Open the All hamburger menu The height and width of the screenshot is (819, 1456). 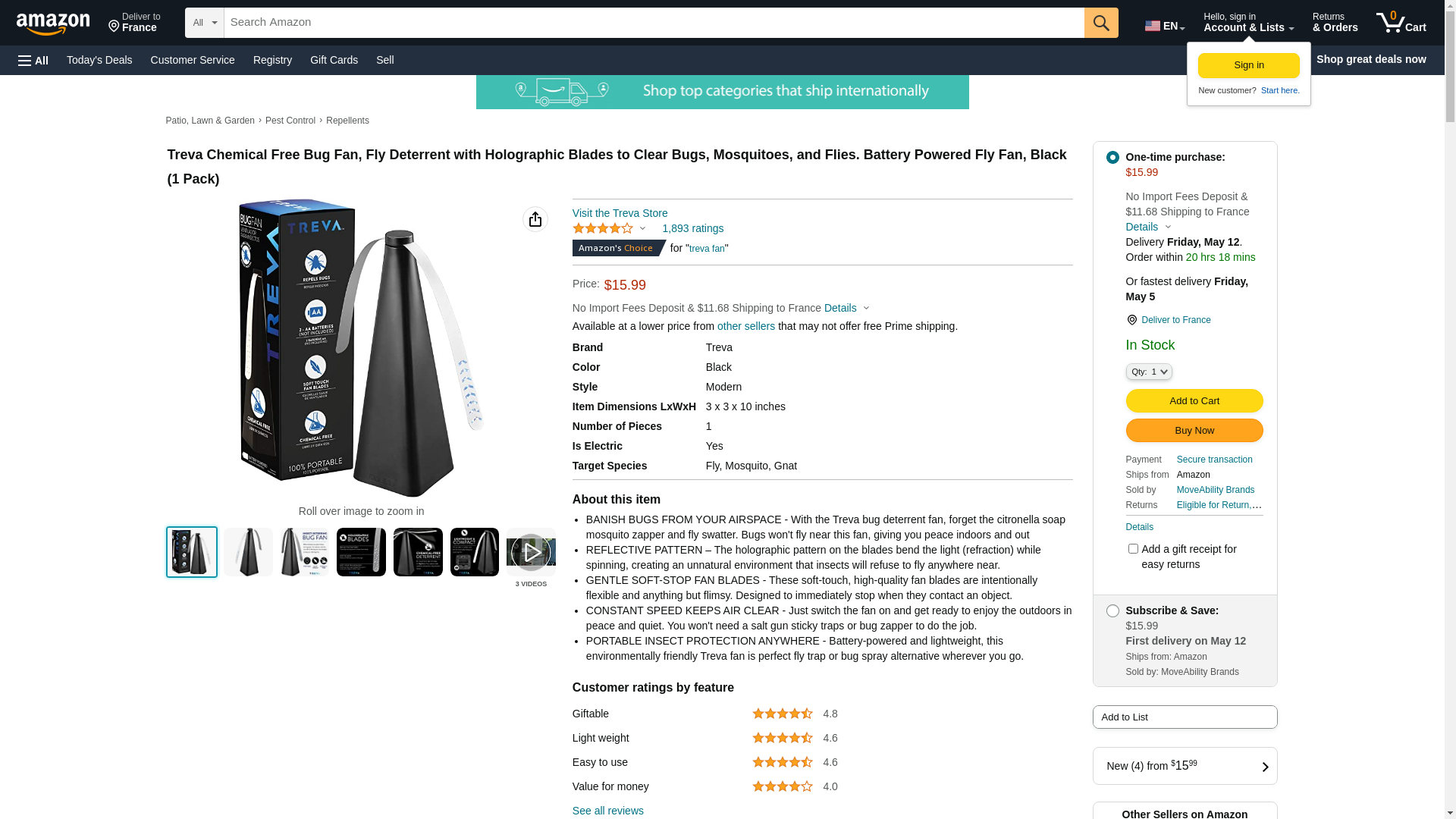tap(33, 60)
